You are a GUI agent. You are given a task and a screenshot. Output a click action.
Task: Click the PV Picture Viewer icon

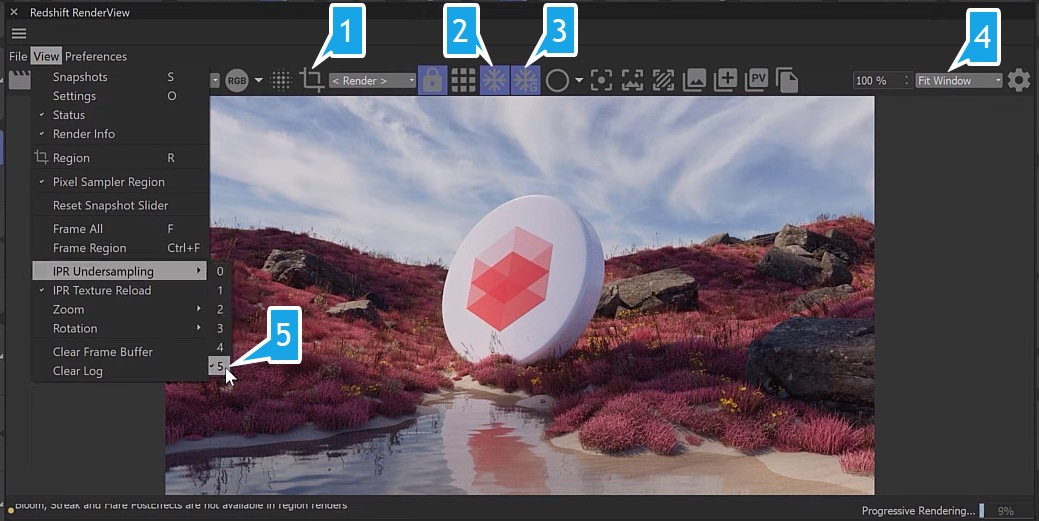(757, 80)
